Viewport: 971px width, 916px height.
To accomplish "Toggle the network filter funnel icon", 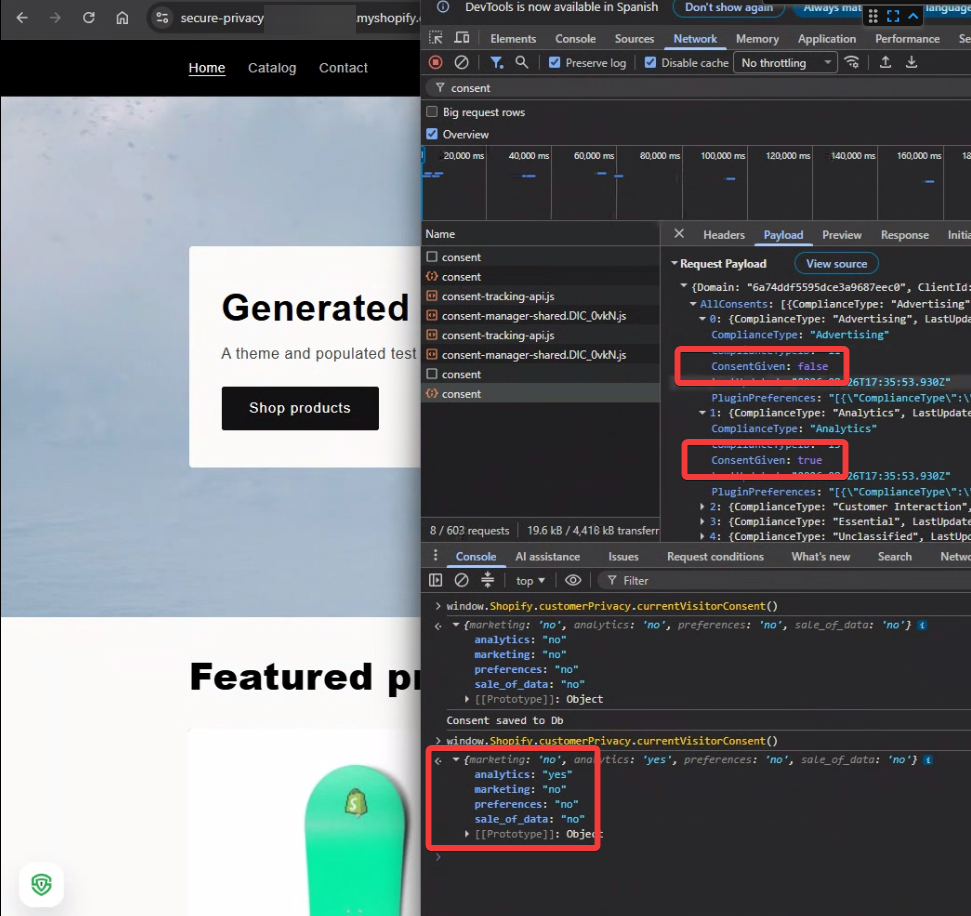I will [x=497, y=62].
